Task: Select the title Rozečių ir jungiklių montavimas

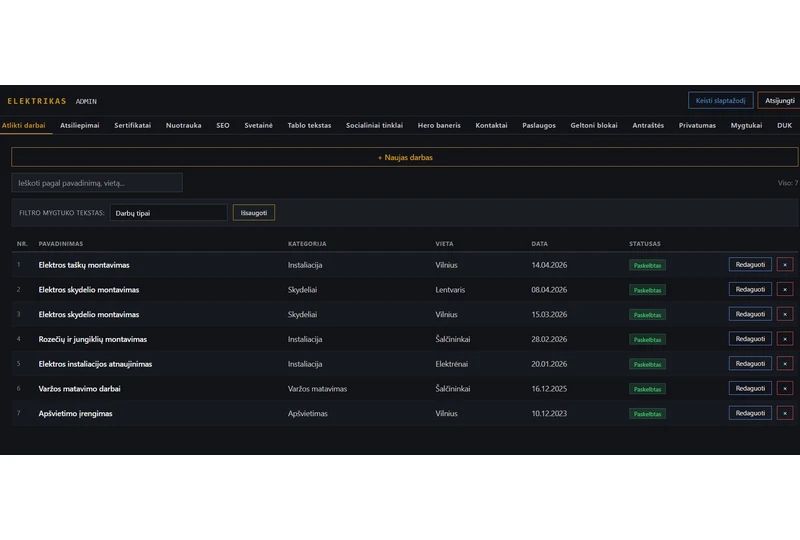Action: 93,339
